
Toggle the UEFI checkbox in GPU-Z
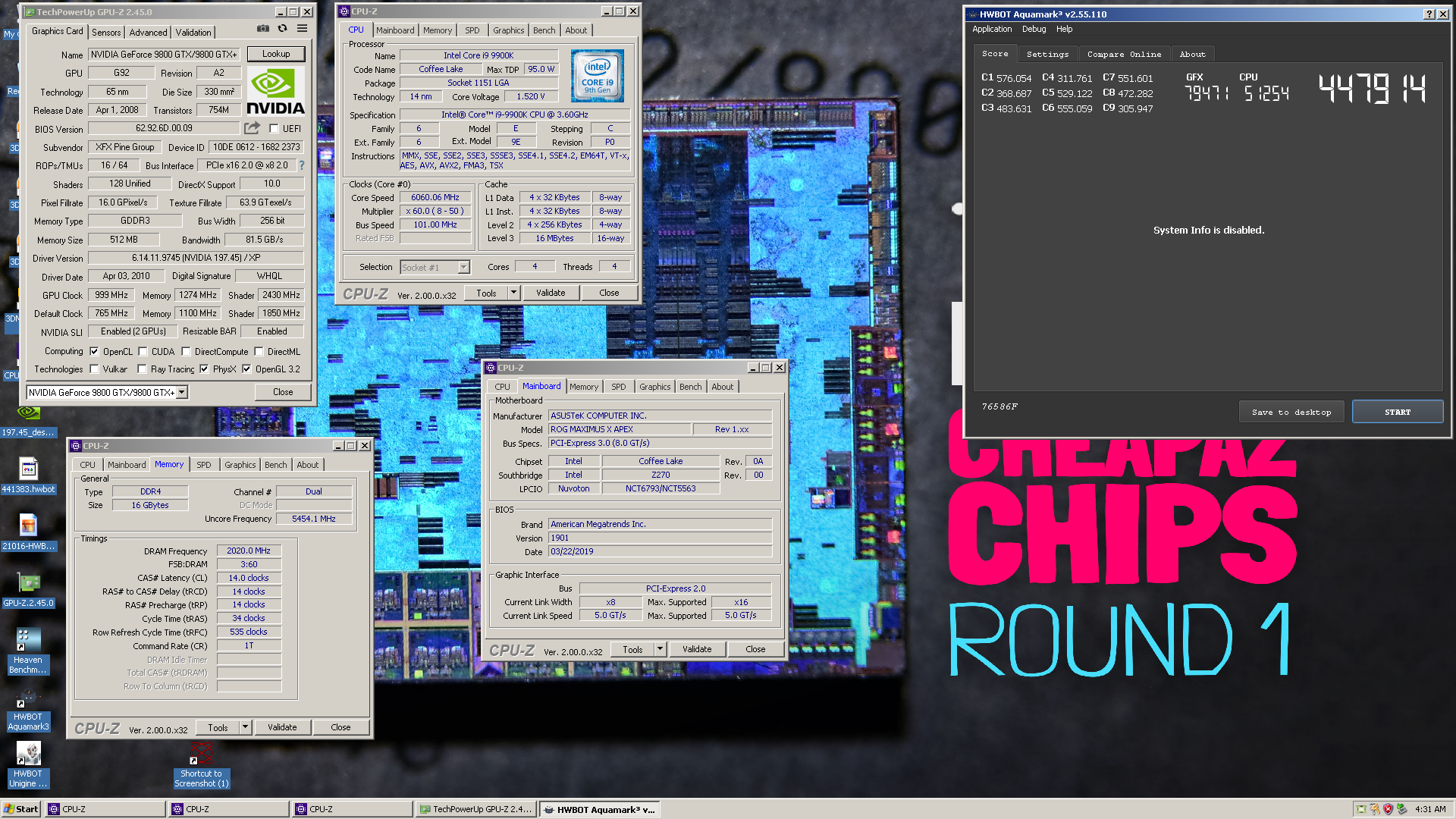pos(274,128)
